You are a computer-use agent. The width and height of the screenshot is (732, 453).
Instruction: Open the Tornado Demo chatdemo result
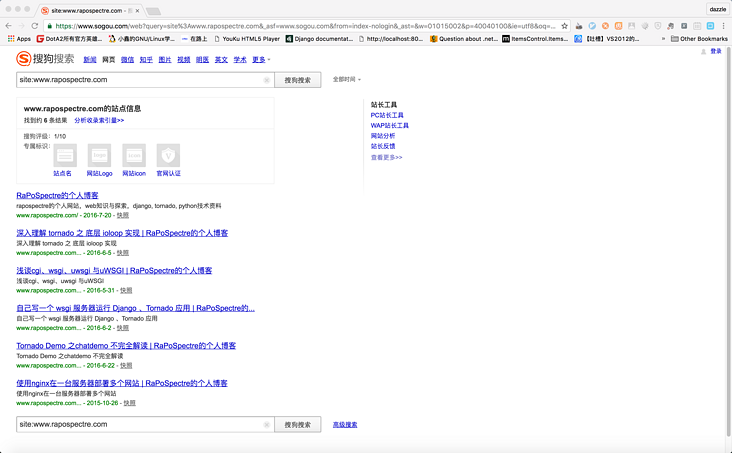[x=126, y=346]
